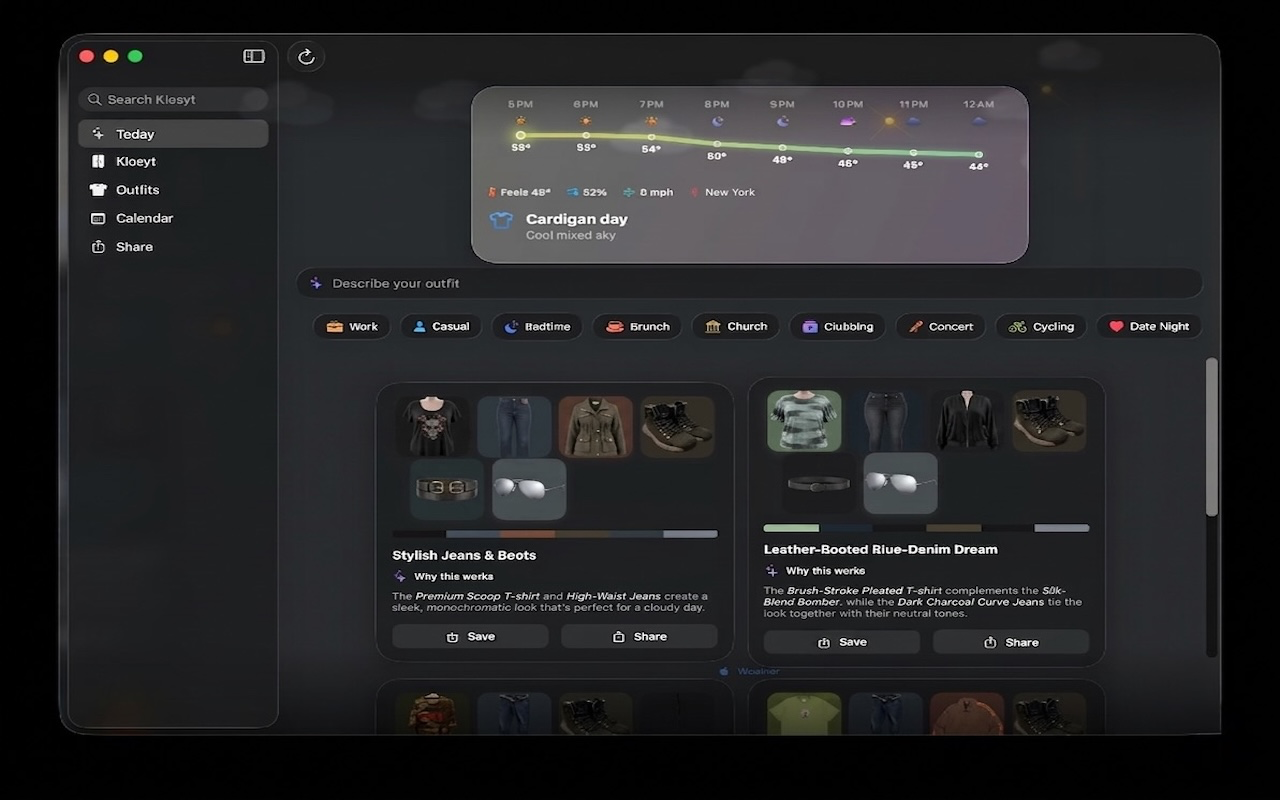The width and height of the screenshot is (1280, 800).
Task: Go to Outfits in sidebar
Action: (x=173, y=190)
